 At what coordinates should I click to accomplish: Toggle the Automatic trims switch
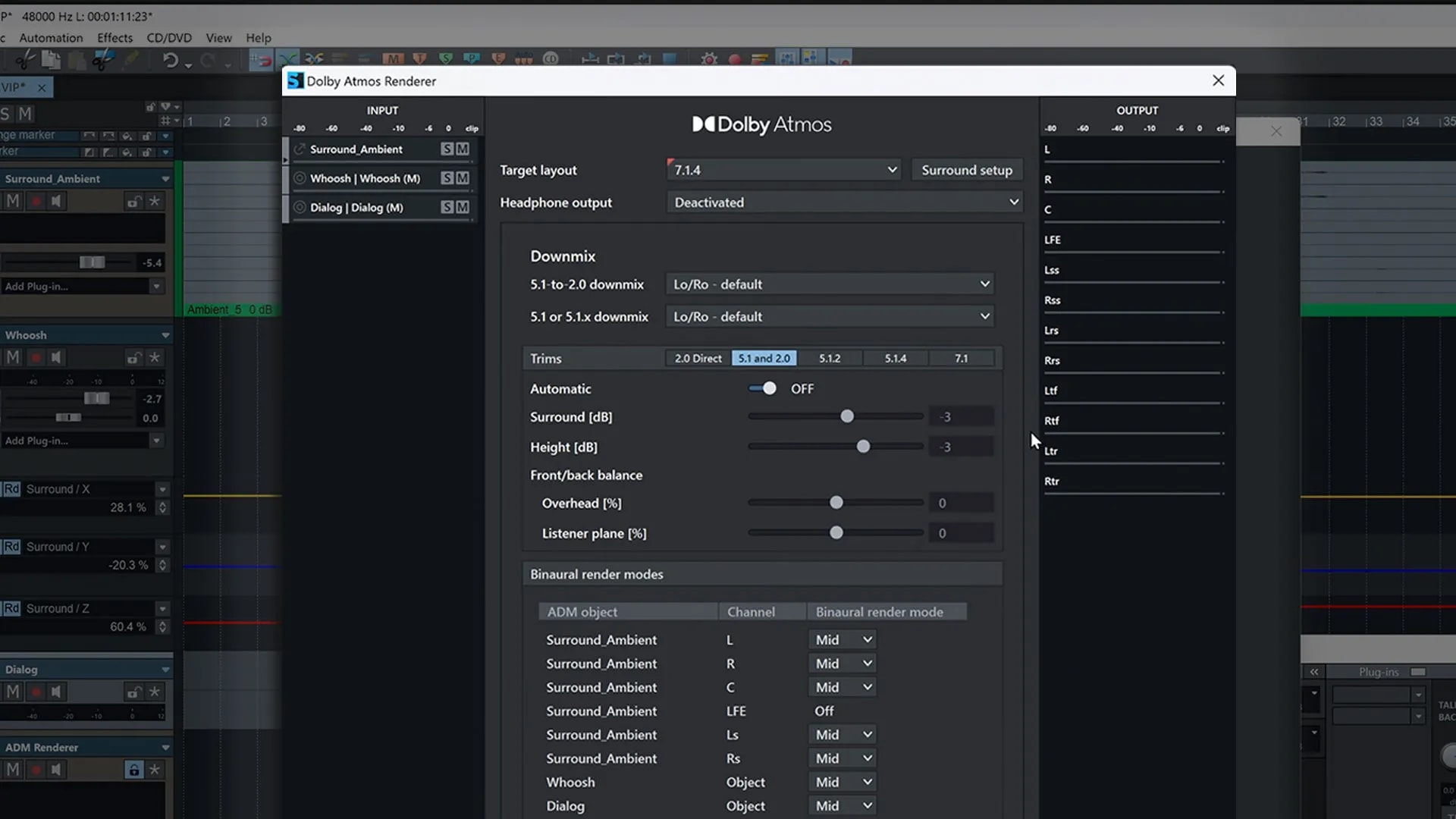tap(763, 388)
